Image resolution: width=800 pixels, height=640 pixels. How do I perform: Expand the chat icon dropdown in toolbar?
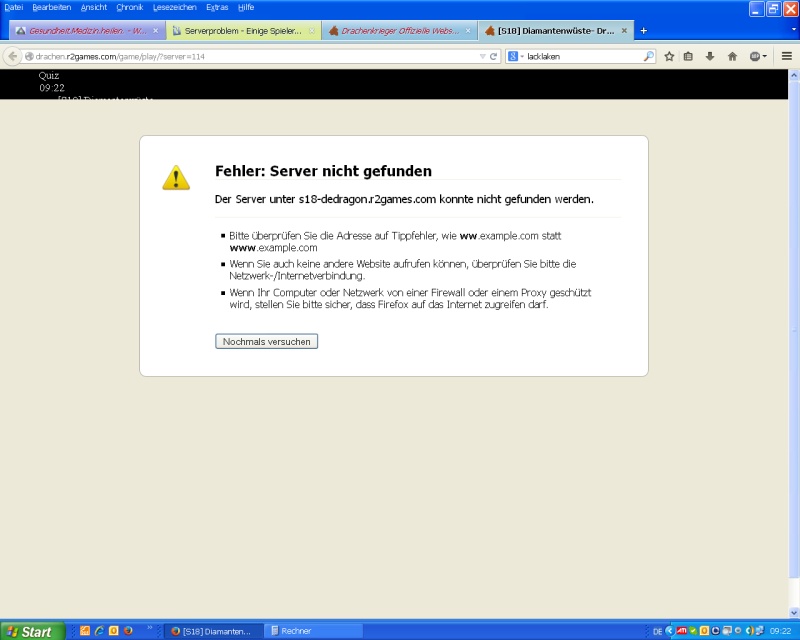click(x=765, y=56)
